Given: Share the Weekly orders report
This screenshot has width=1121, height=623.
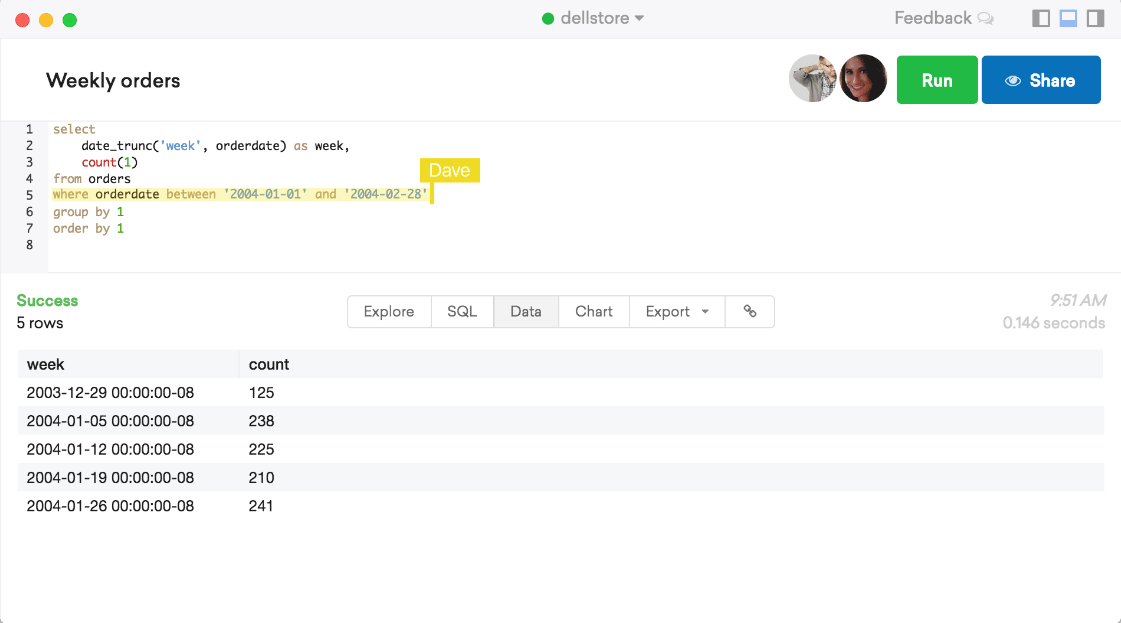Looking at the screenshot, I should pos(1041,80).
